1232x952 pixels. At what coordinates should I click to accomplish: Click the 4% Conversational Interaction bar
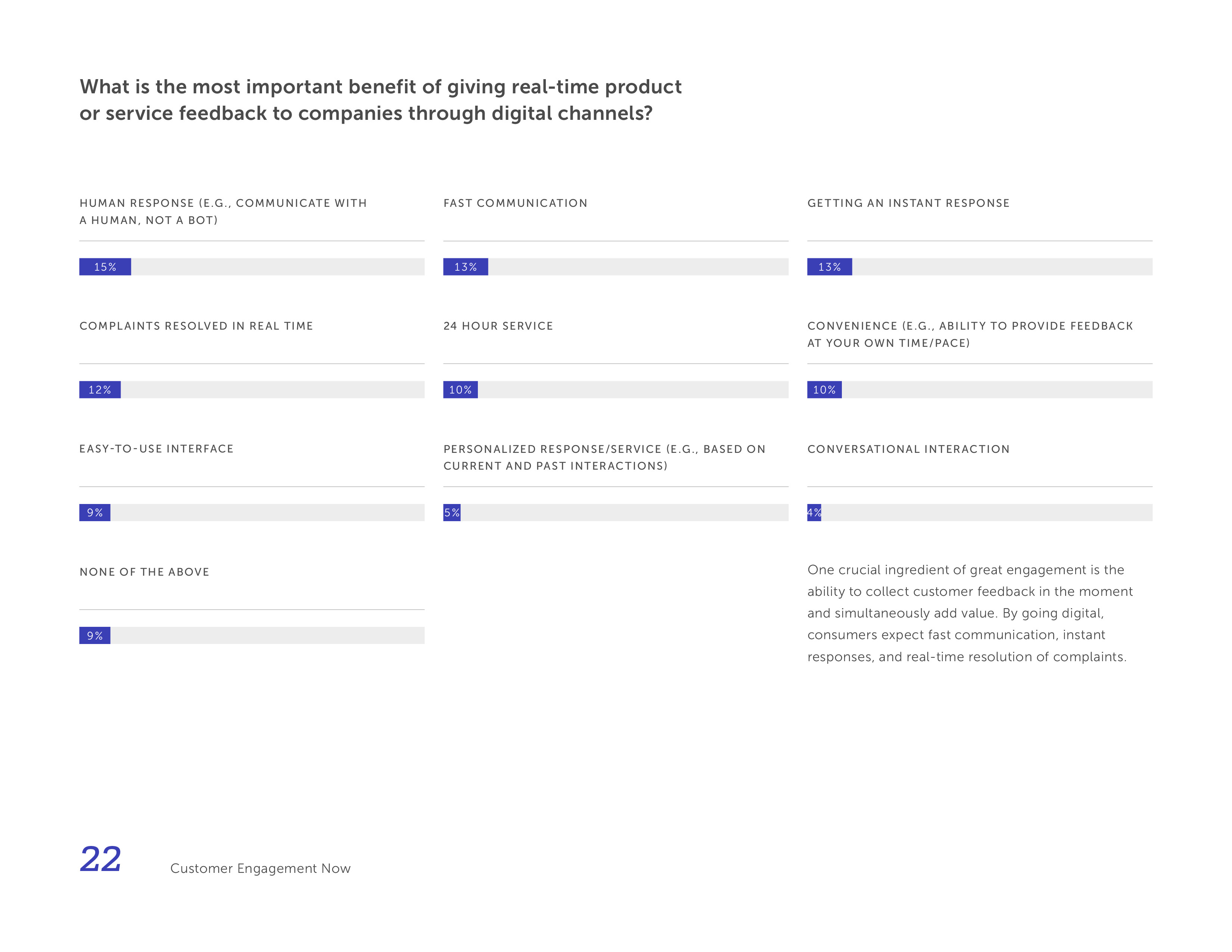click(814, 513)
